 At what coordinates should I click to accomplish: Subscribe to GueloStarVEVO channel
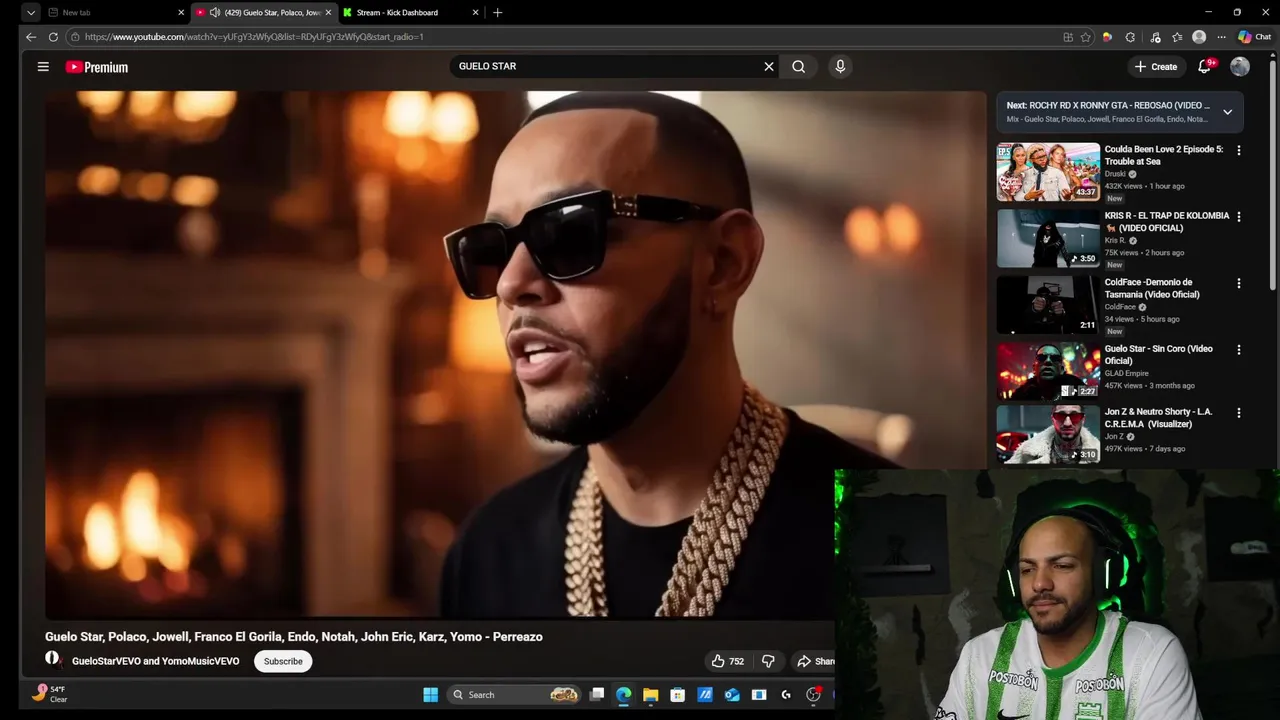click(x=283, y=661)
